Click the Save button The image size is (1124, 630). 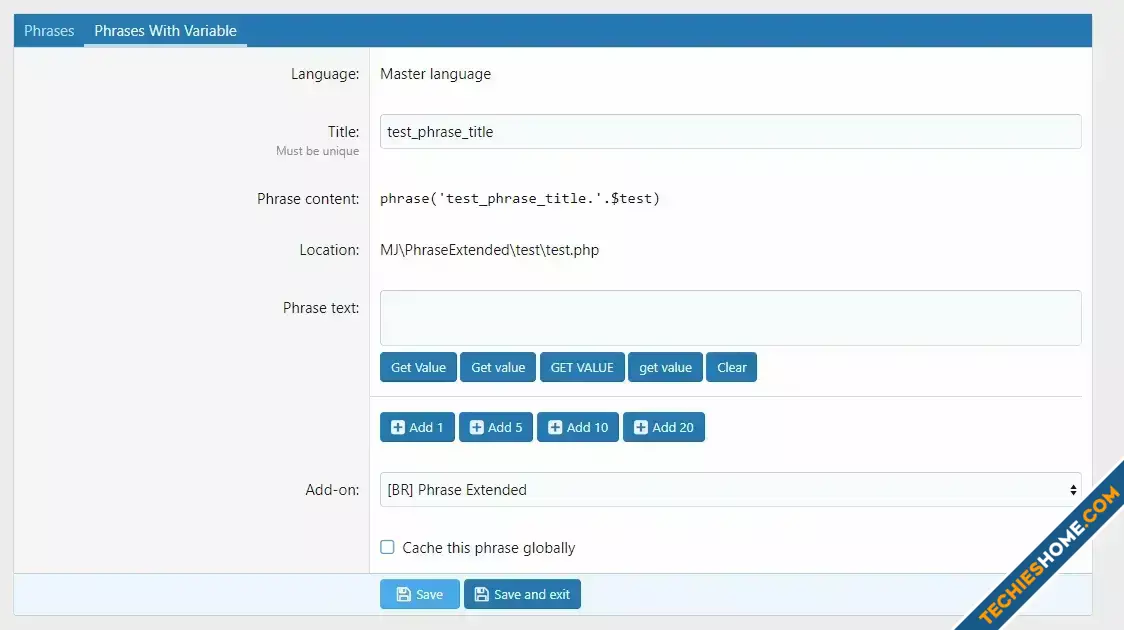419,594
